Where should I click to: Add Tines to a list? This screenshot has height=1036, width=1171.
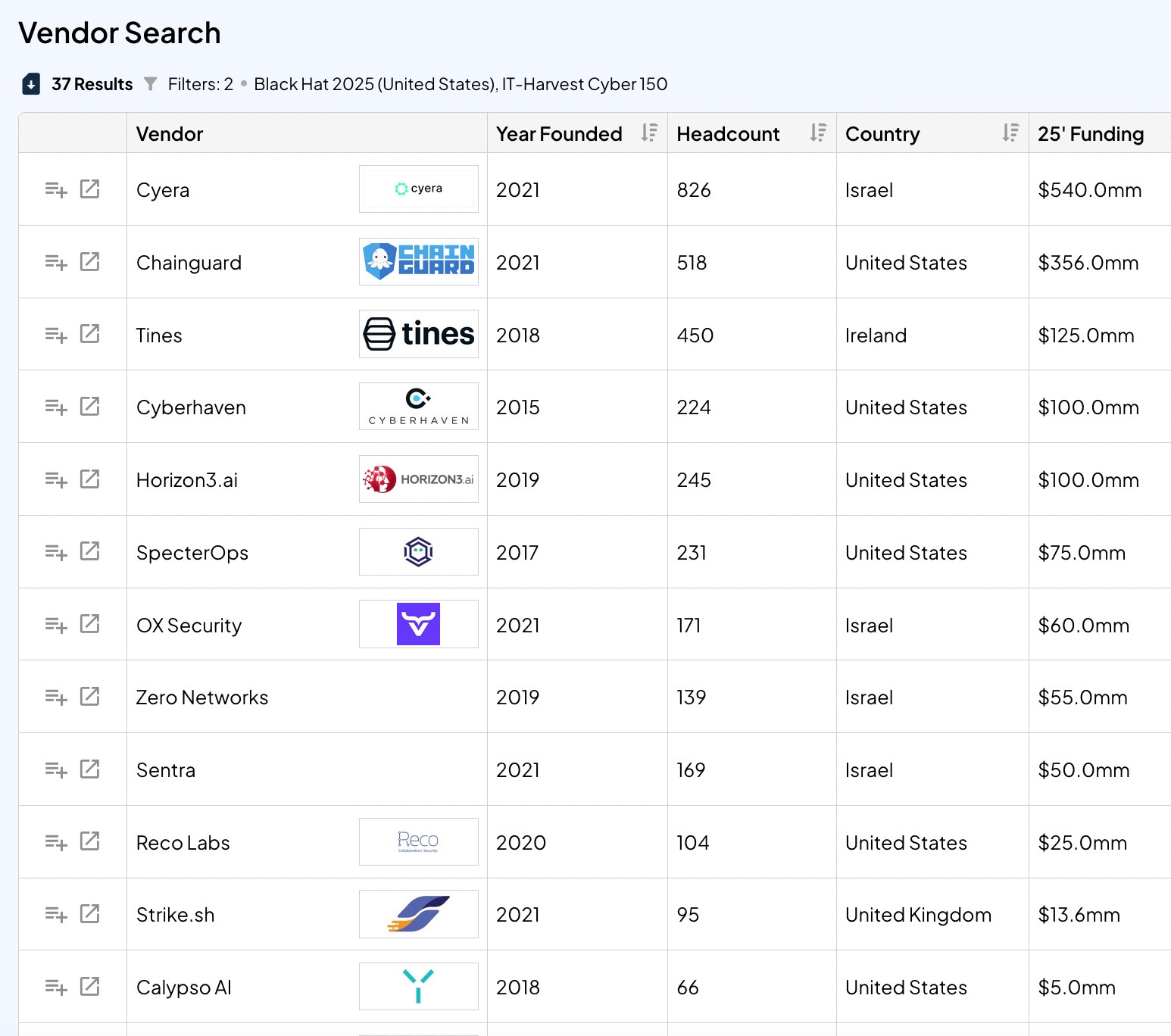click(x=56, y=335)
